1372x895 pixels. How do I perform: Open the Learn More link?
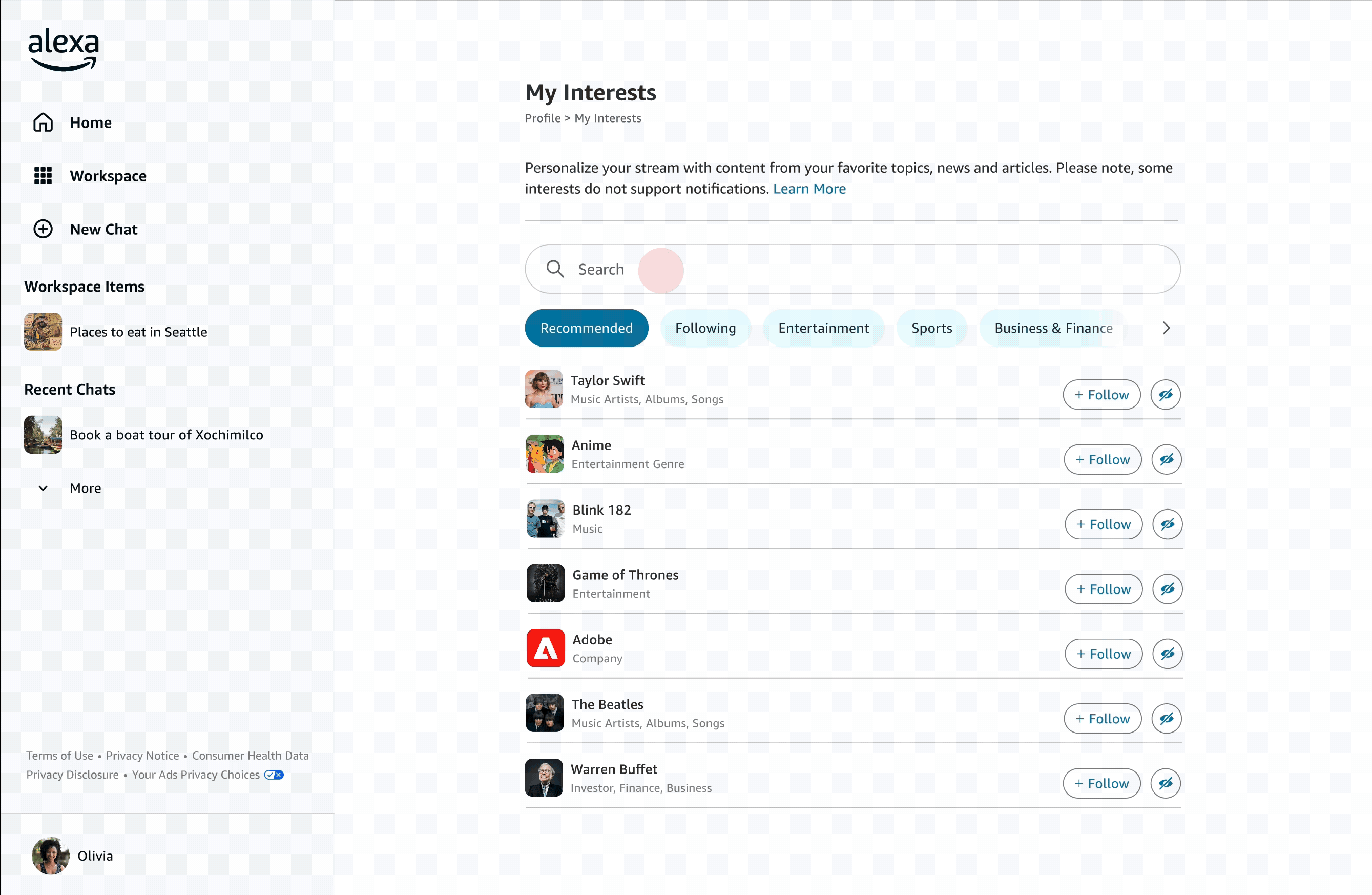coord(809,189)
